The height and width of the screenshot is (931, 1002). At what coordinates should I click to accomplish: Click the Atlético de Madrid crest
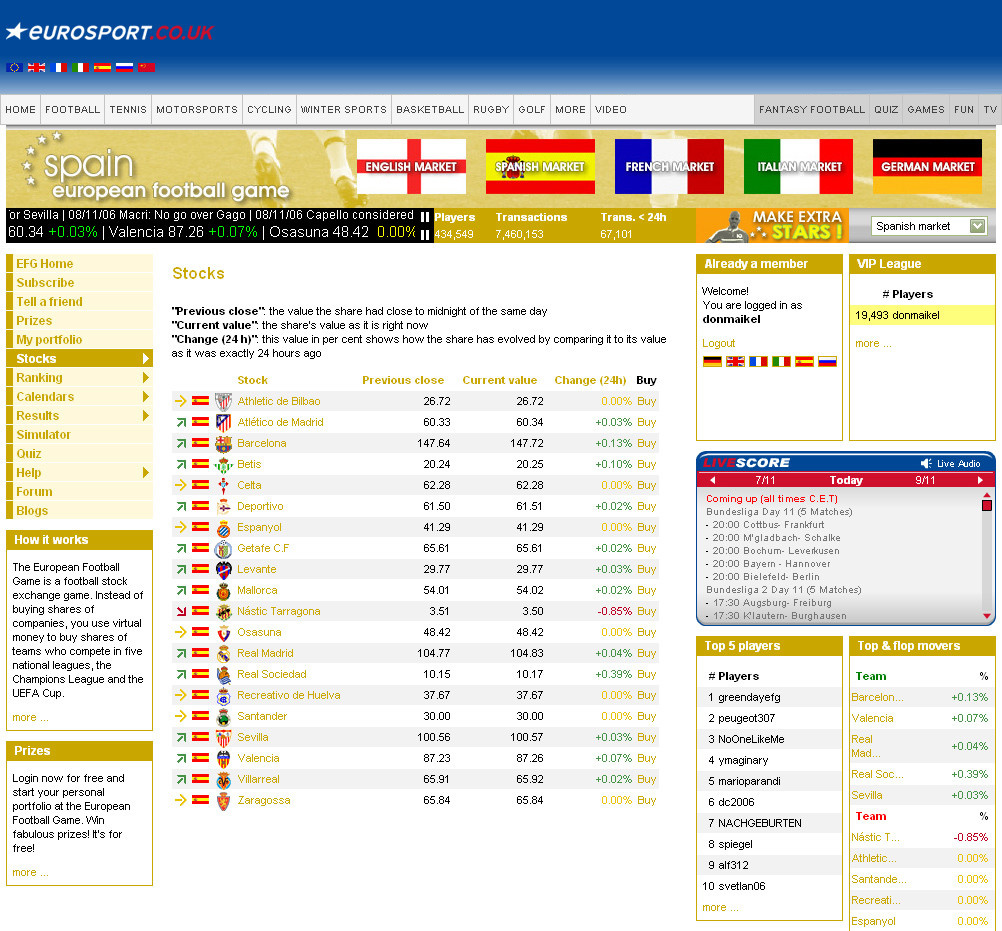click(223, 422)
